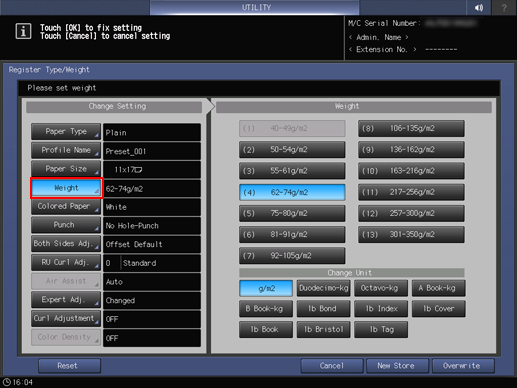Open Colored Paper setting
This screenshot has width=517, height=388.
(x=66, y=206)
